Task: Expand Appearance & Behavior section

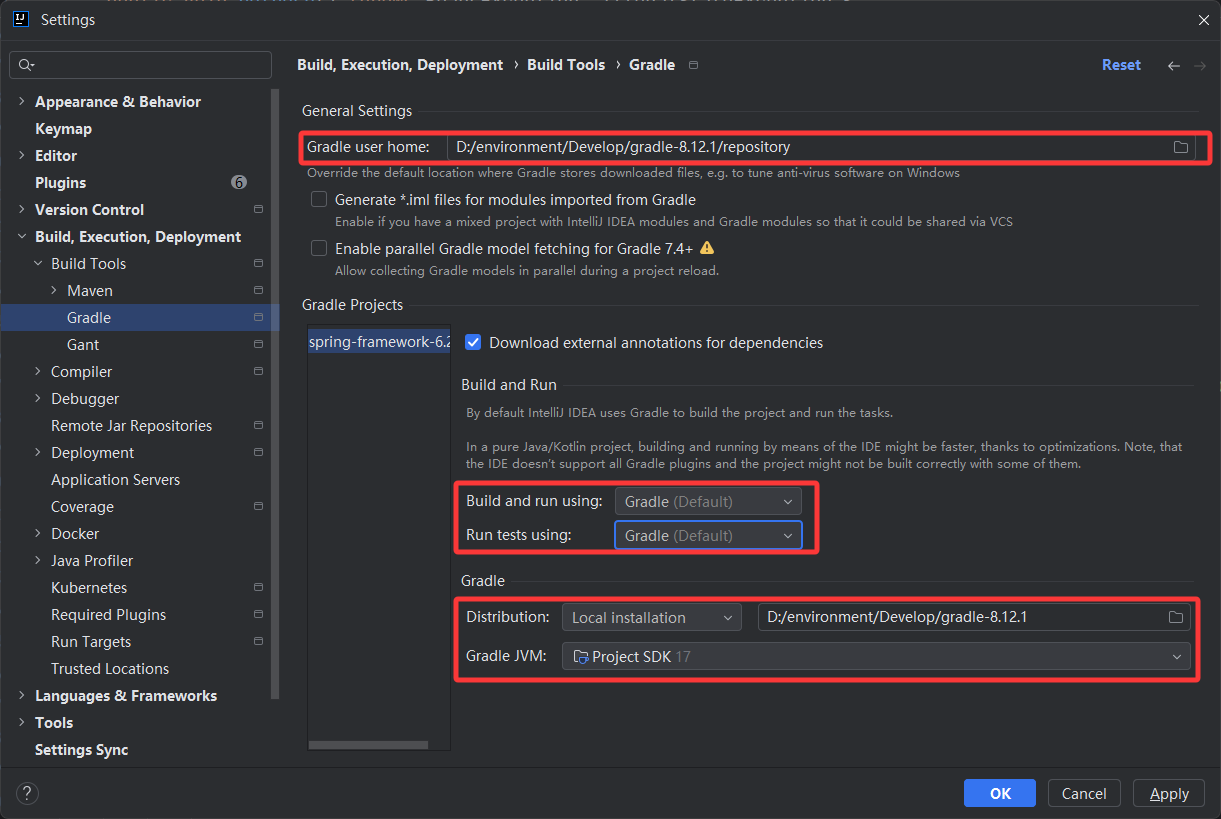Action: point(22,102)
